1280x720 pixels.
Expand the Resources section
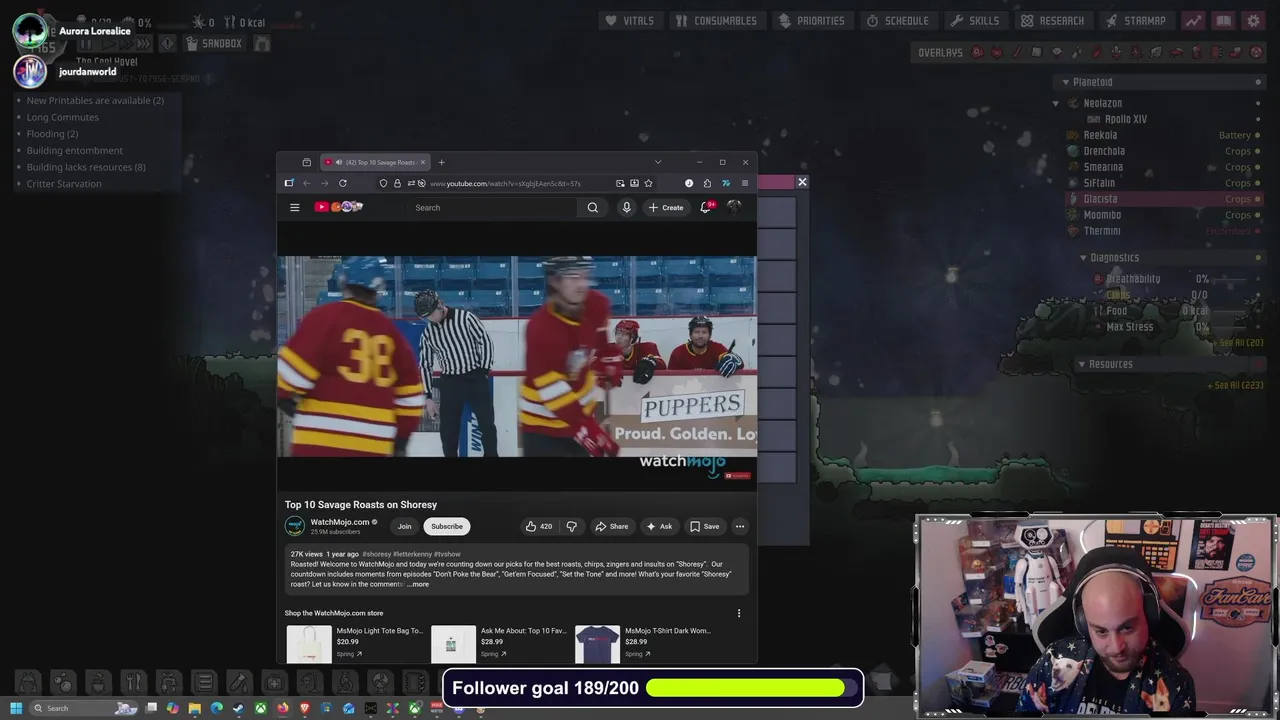click(1081, 364)
